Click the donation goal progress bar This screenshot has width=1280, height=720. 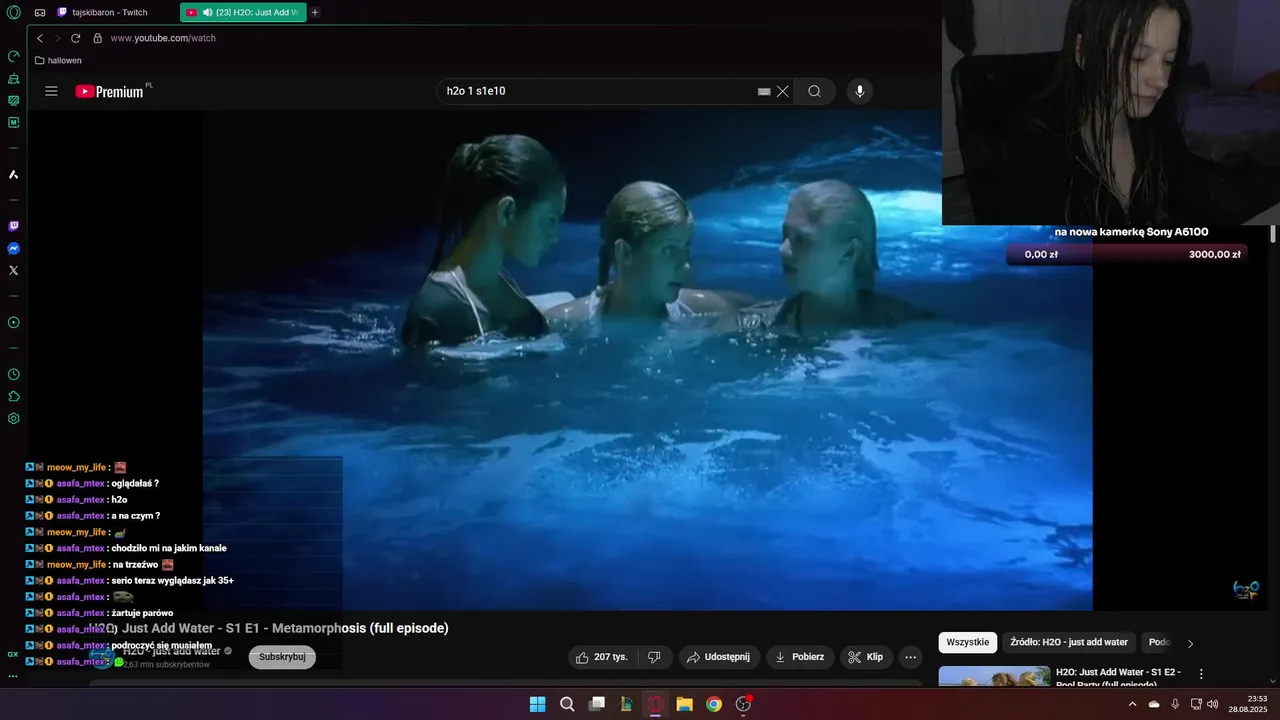click(1127, 254)
